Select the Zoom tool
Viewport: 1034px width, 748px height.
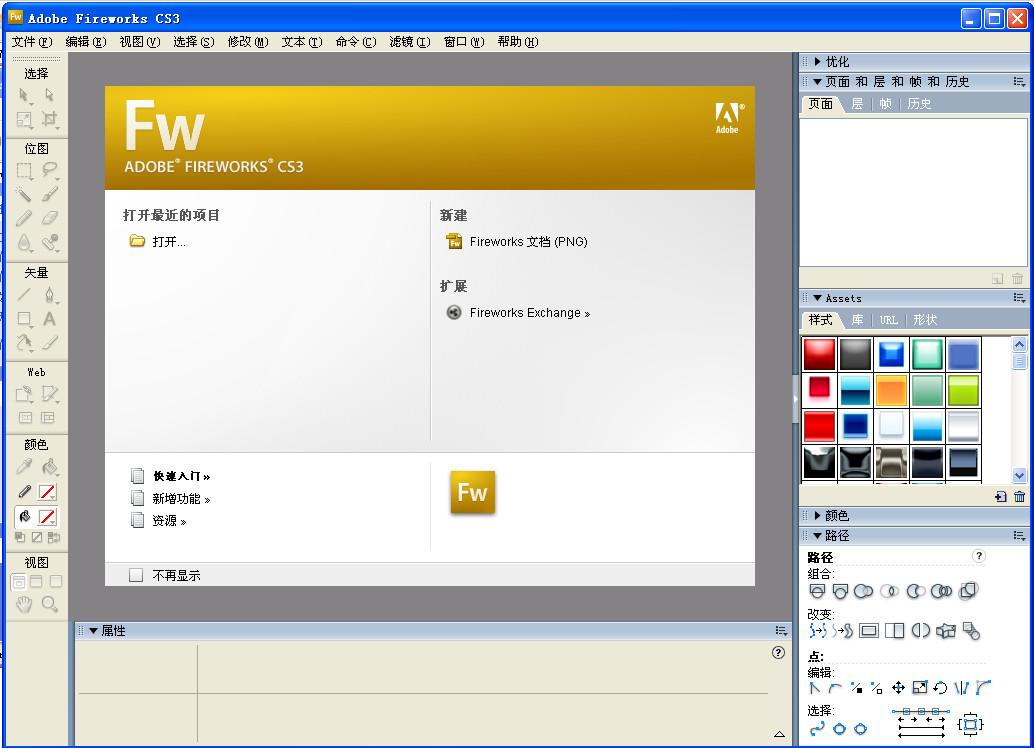pyautogui.click(x=49, y=604)
